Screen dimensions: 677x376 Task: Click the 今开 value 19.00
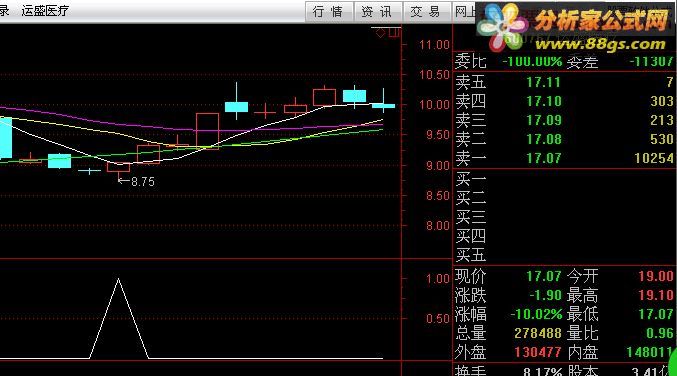coord(656,276)
